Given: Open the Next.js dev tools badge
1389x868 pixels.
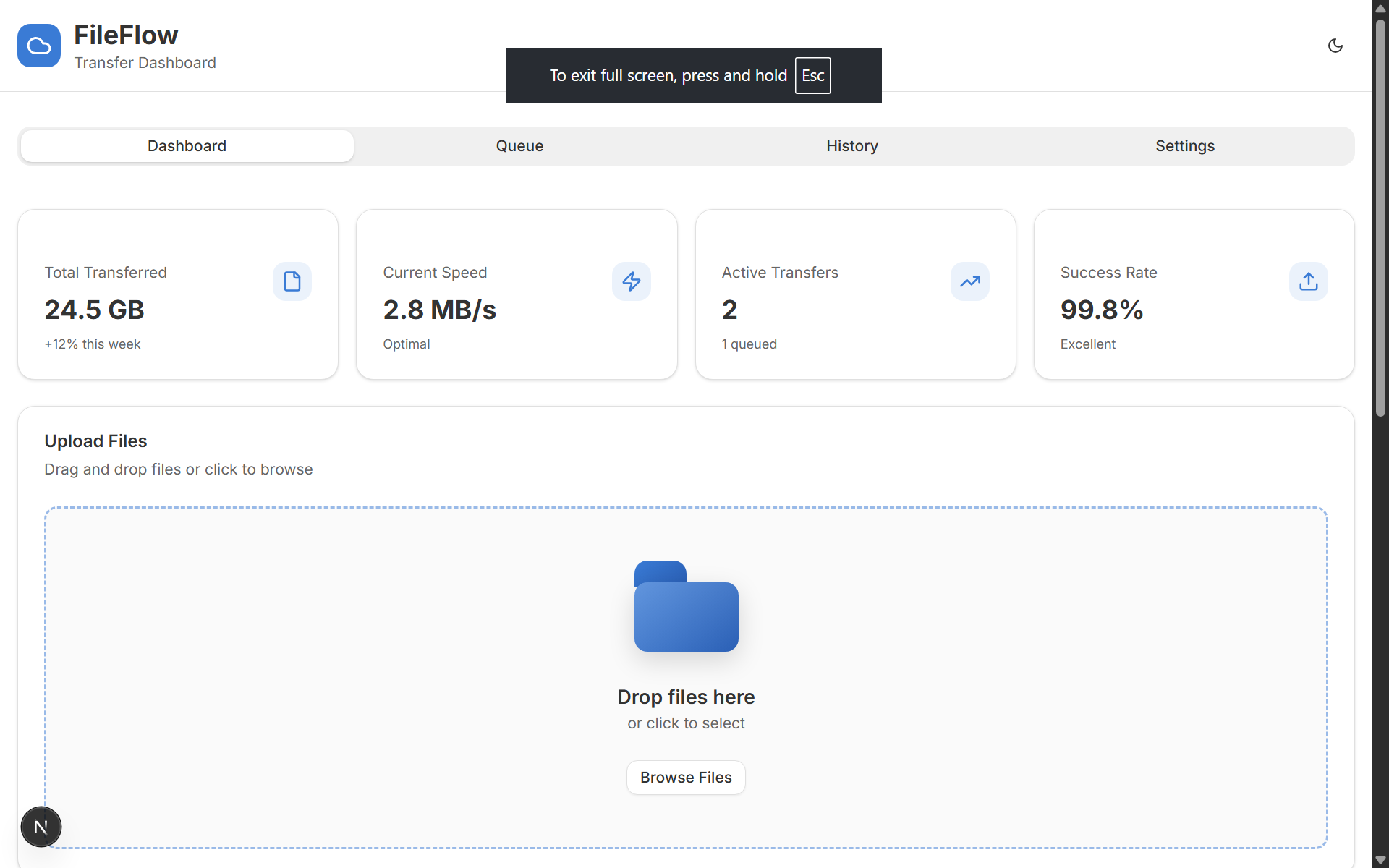Looking at the screenshot, I should click(41, 827).
